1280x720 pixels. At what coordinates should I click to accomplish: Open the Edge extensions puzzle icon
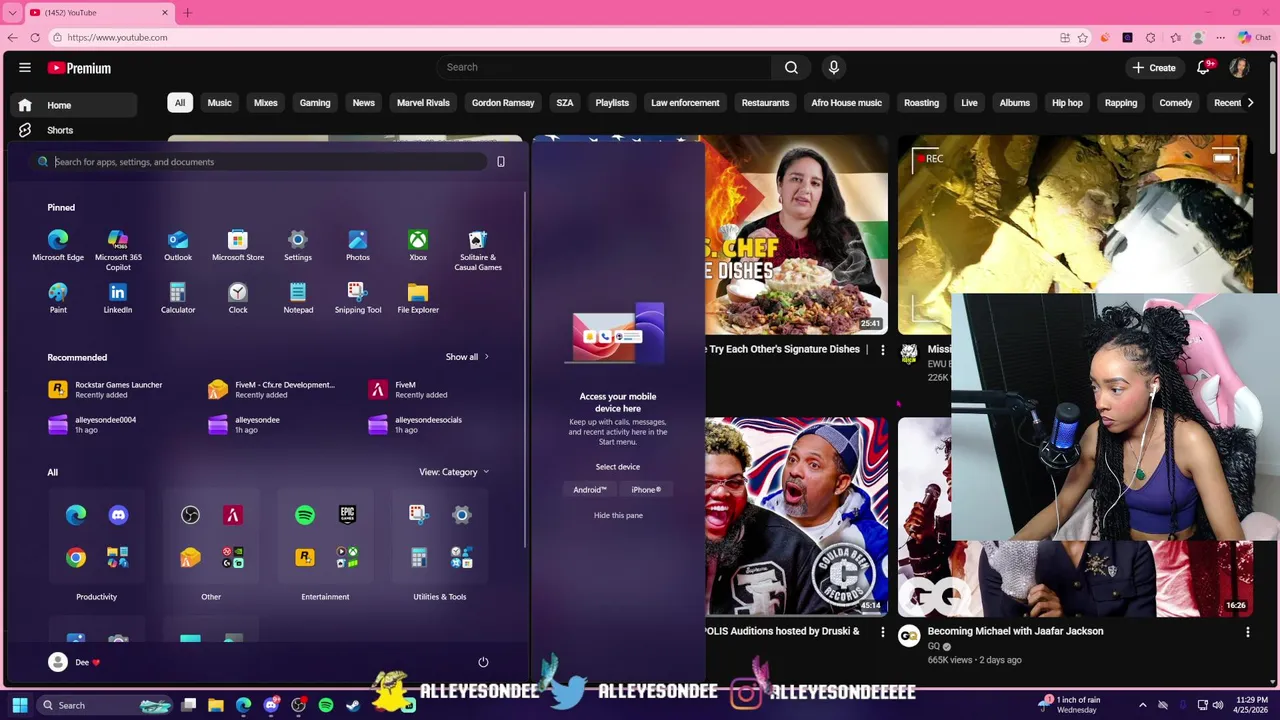click(1150, 37)
